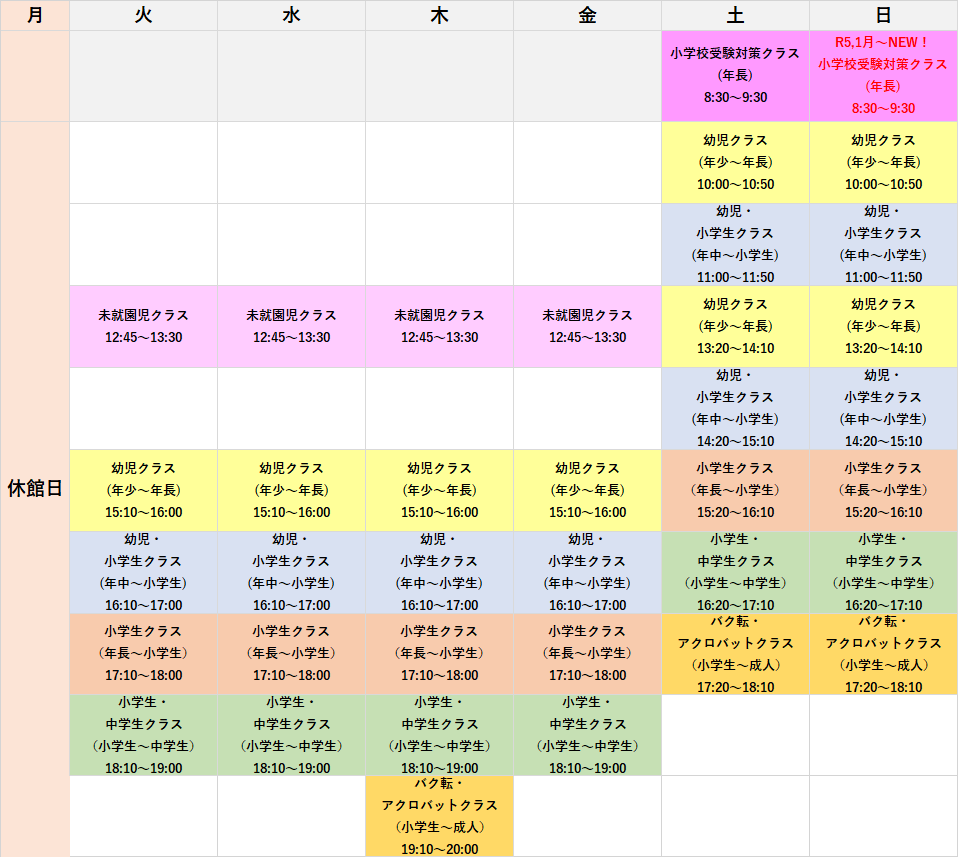Image resolution: width=958 pixels, height=857 pixels.
Task: Select Tuesday 未就園児クラス 12:45～13:30 cell
Action: pos(143,327)
